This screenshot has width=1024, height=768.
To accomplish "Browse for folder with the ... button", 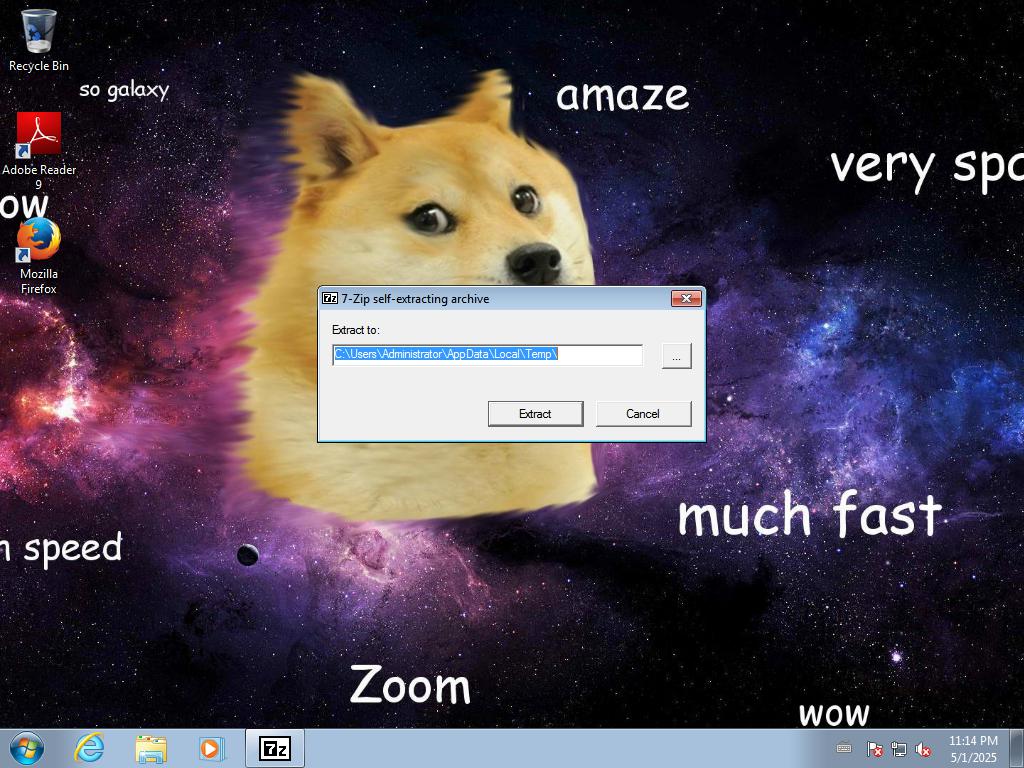I will point(677,357).
